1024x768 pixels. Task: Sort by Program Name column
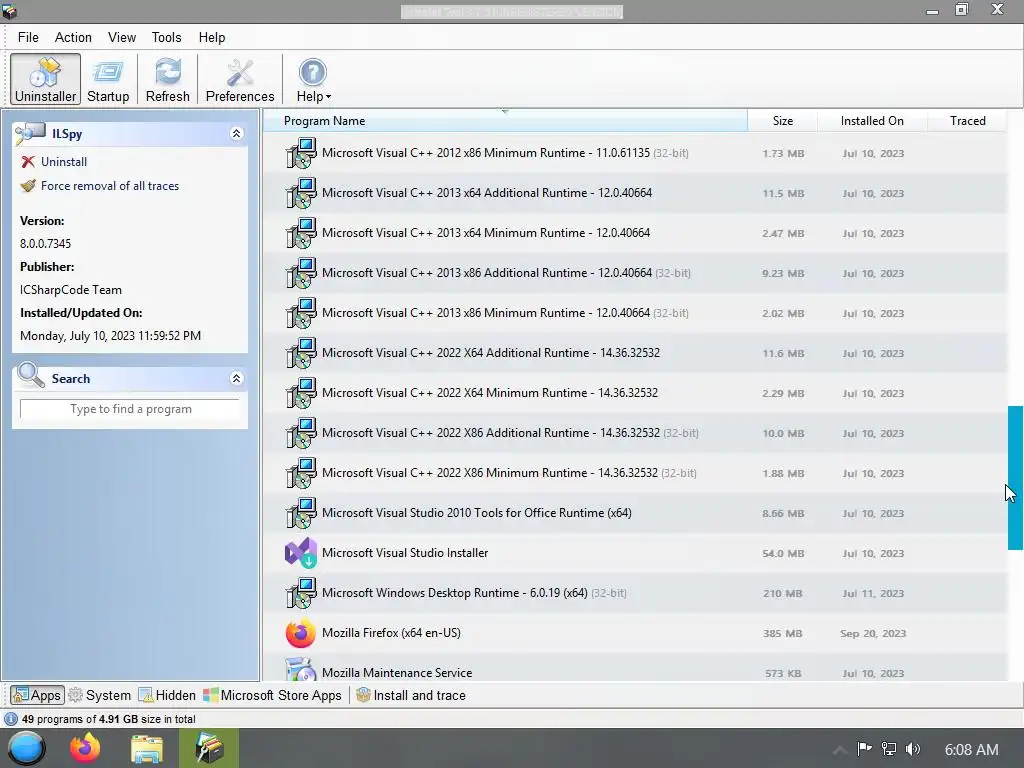[505, 121]
